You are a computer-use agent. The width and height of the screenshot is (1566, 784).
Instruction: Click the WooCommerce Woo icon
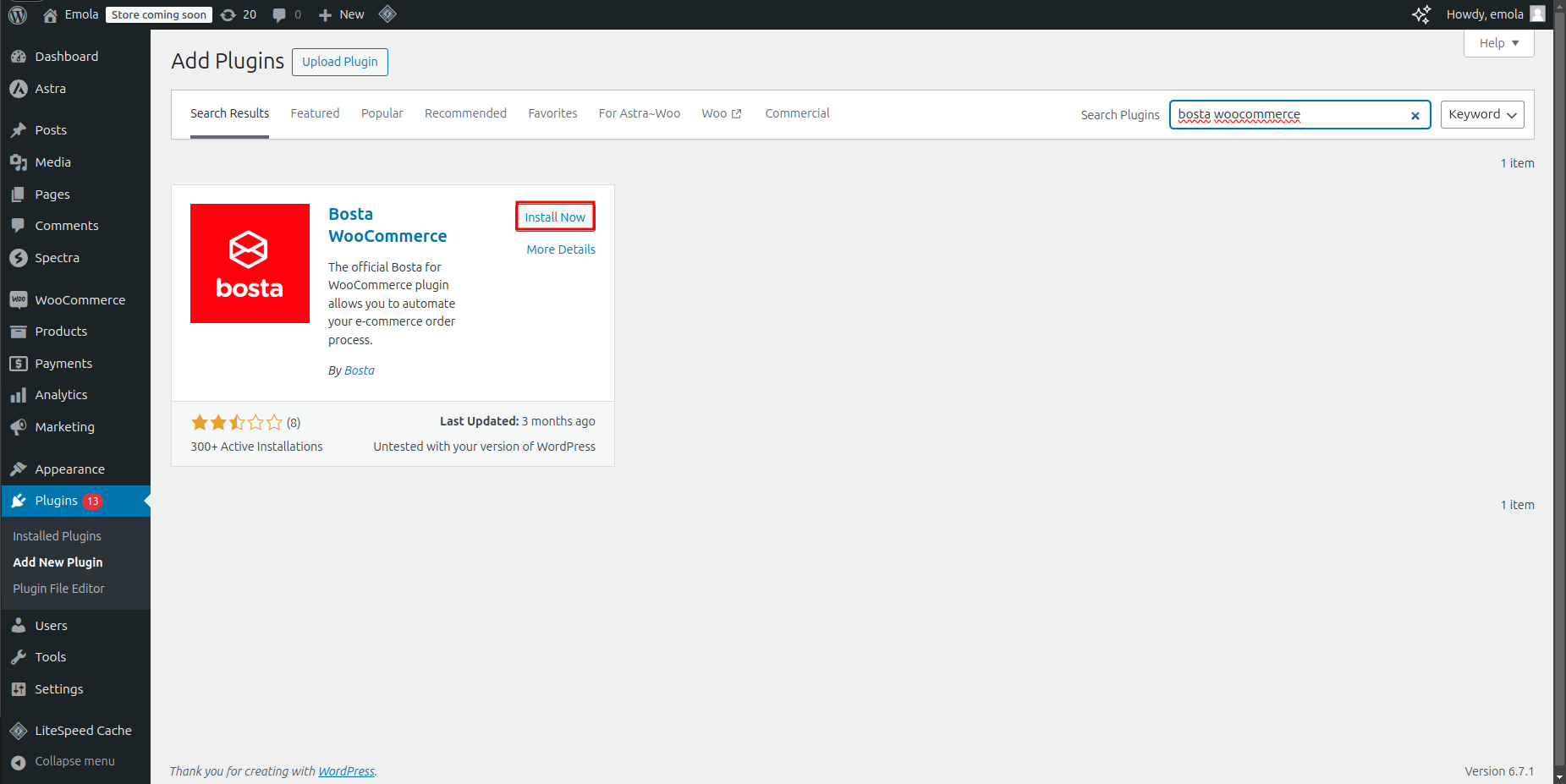19,300
